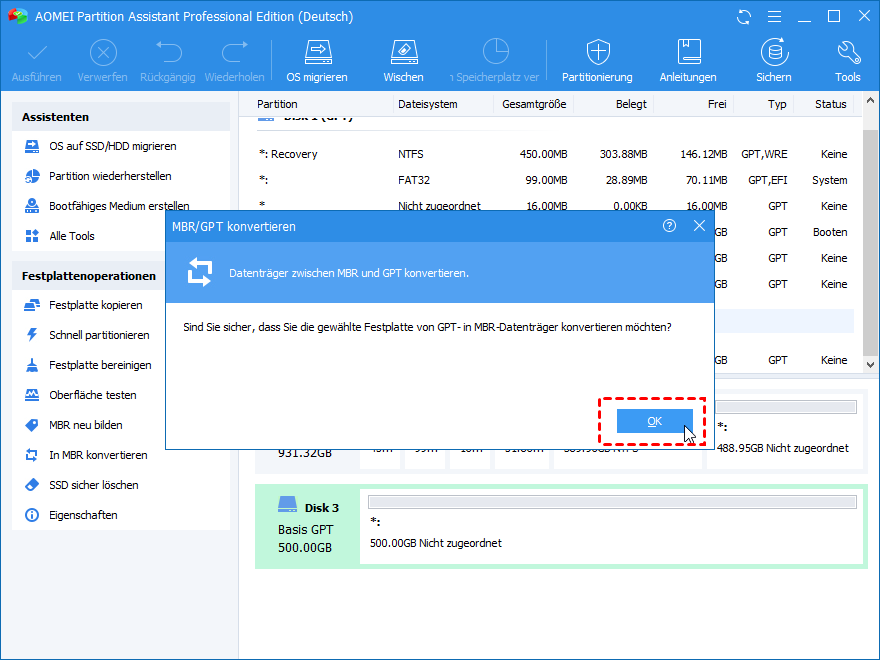Click the Dateisystem column header
This screenshot has height=660, width=880.
click(428, 104)
